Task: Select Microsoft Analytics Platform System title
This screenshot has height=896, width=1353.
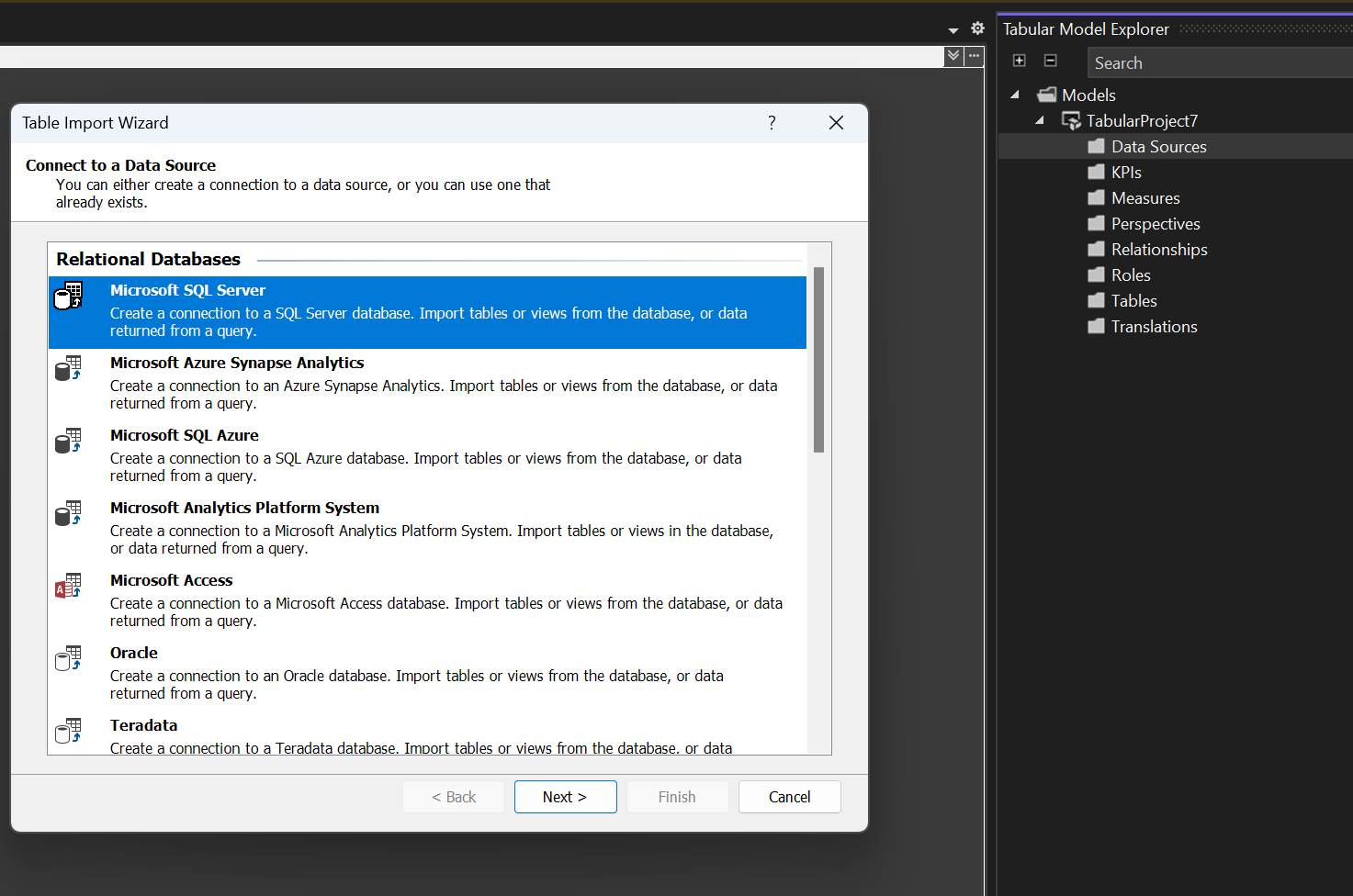Action: click(244, 508)
